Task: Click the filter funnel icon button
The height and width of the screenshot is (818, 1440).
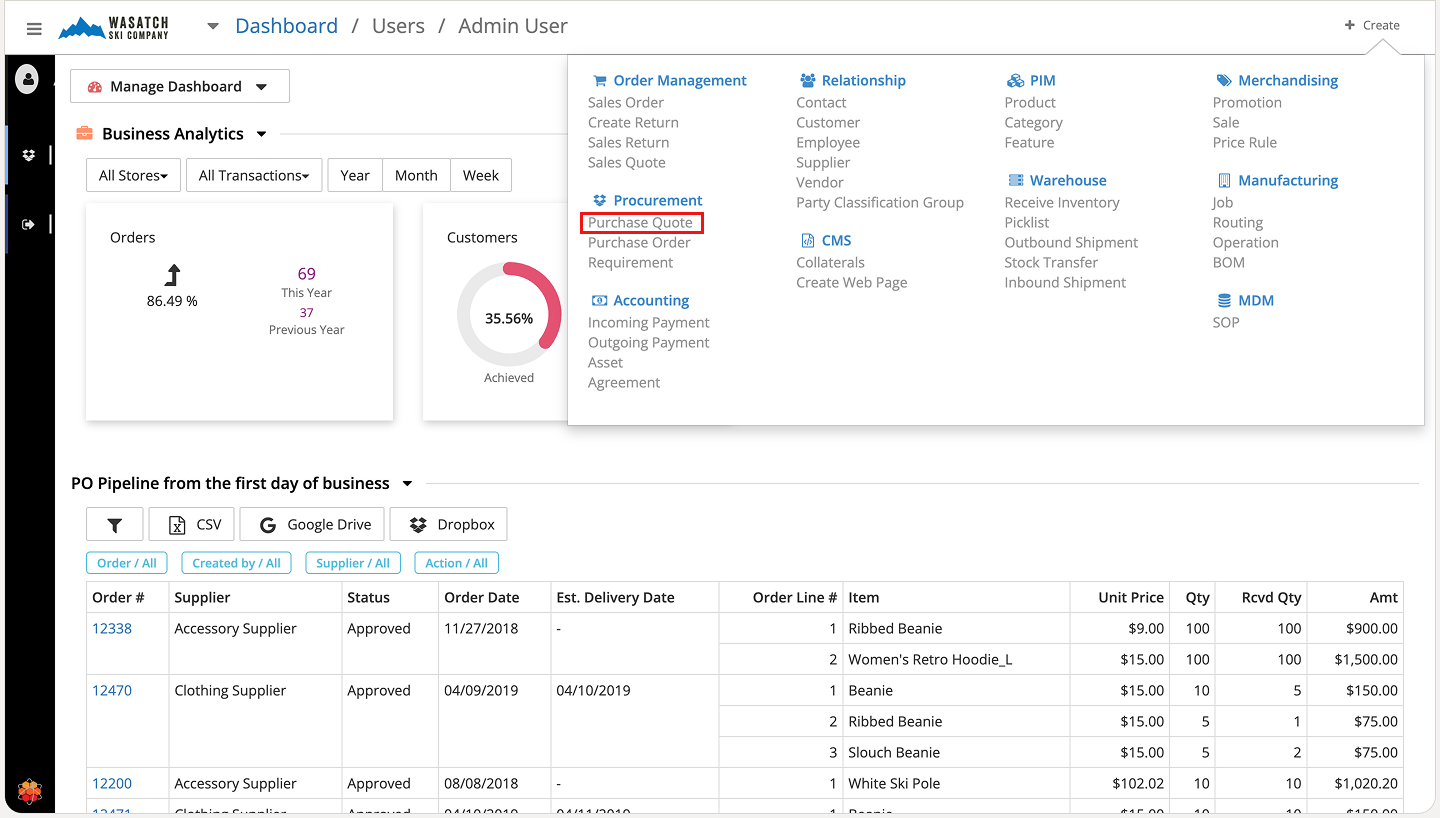Action: click(114, 524)
